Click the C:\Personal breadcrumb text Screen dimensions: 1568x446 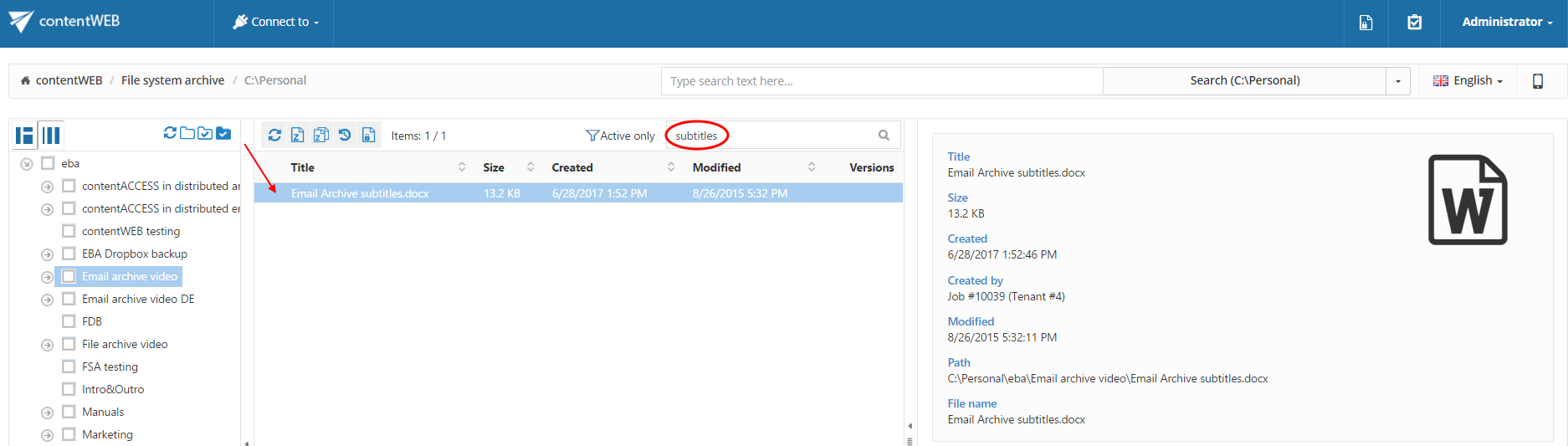point(275,80)
